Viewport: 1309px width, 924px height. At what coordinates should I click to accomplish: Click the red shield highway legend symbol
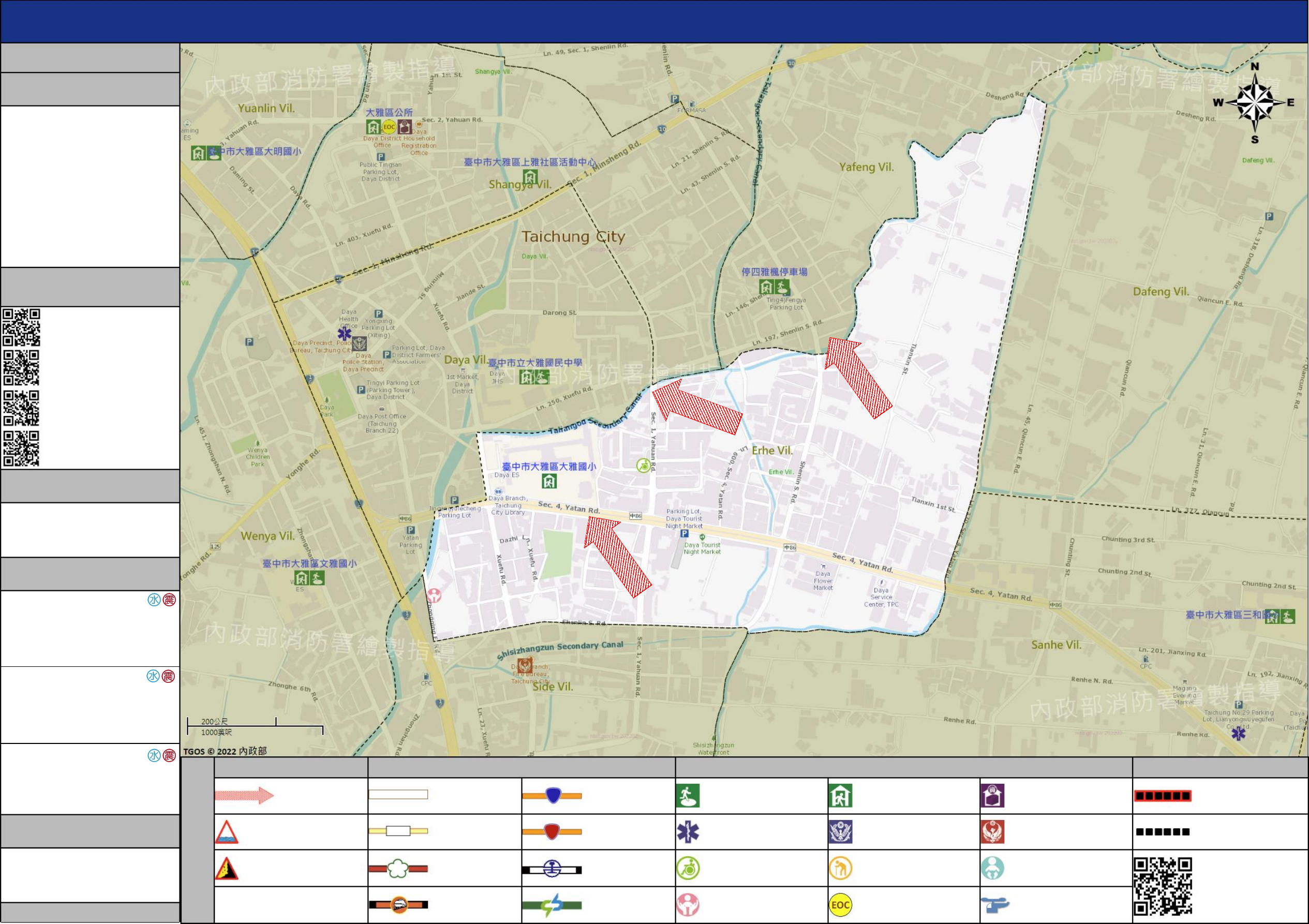tap(552, 832)
